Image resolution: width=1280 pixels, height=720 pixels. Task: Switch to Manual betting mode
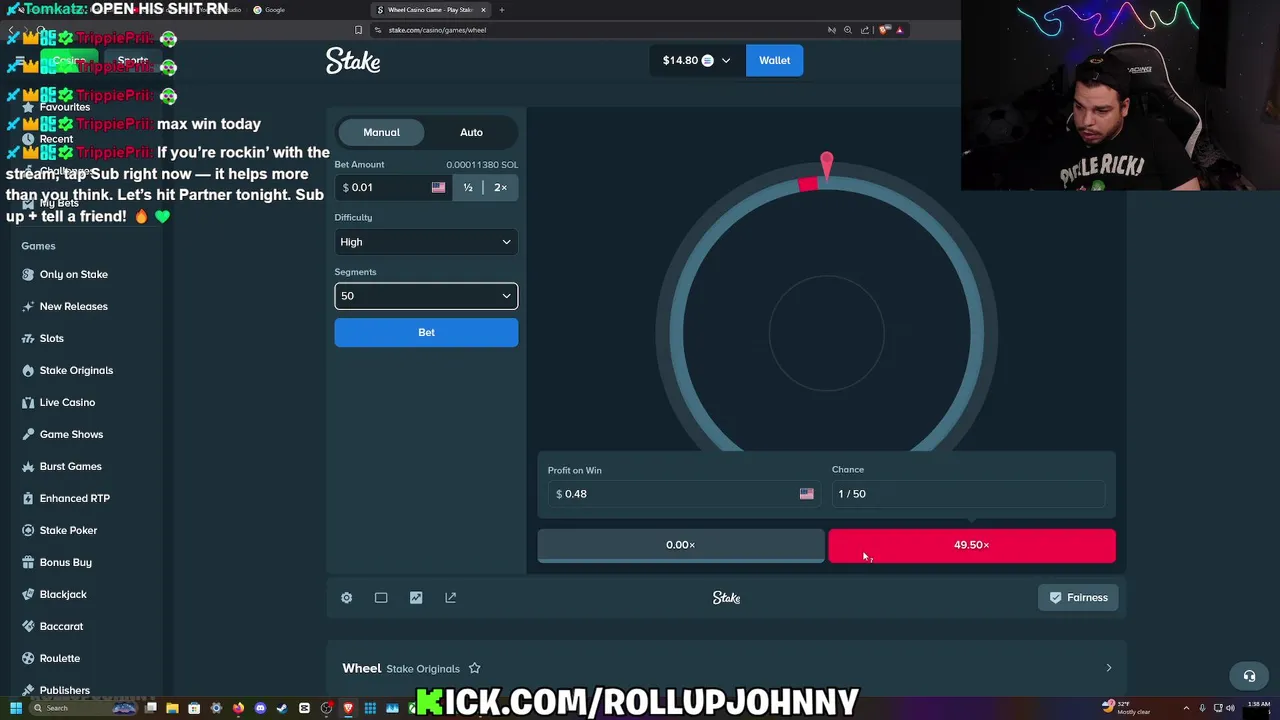[381, 132]
